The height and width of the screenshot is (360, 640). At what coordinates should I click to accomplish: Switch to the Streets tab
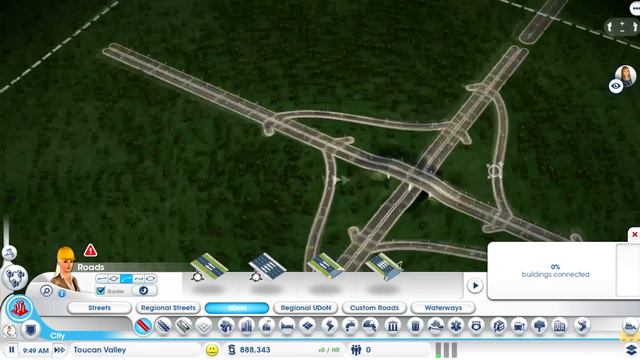100,308
